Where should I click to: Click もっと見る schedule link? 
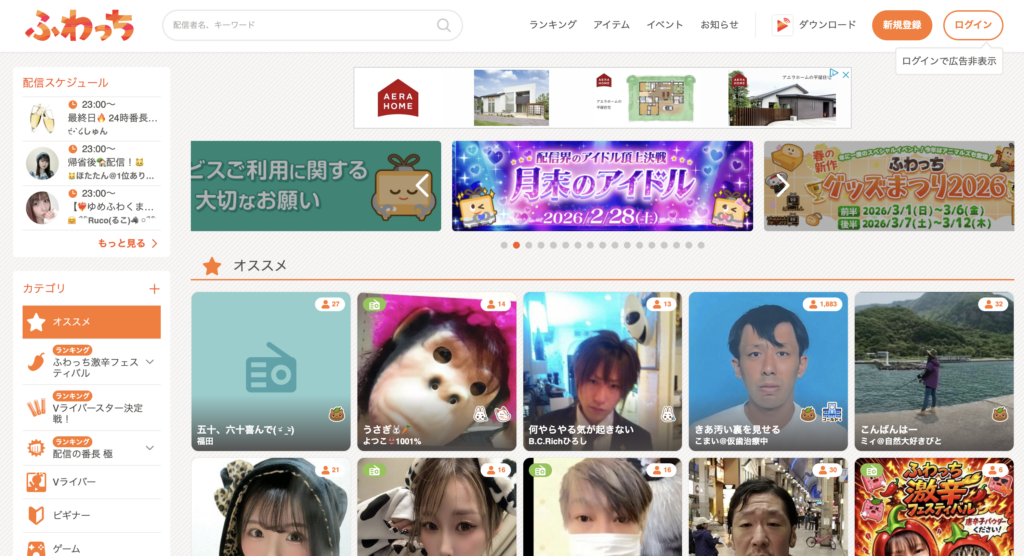127,243
